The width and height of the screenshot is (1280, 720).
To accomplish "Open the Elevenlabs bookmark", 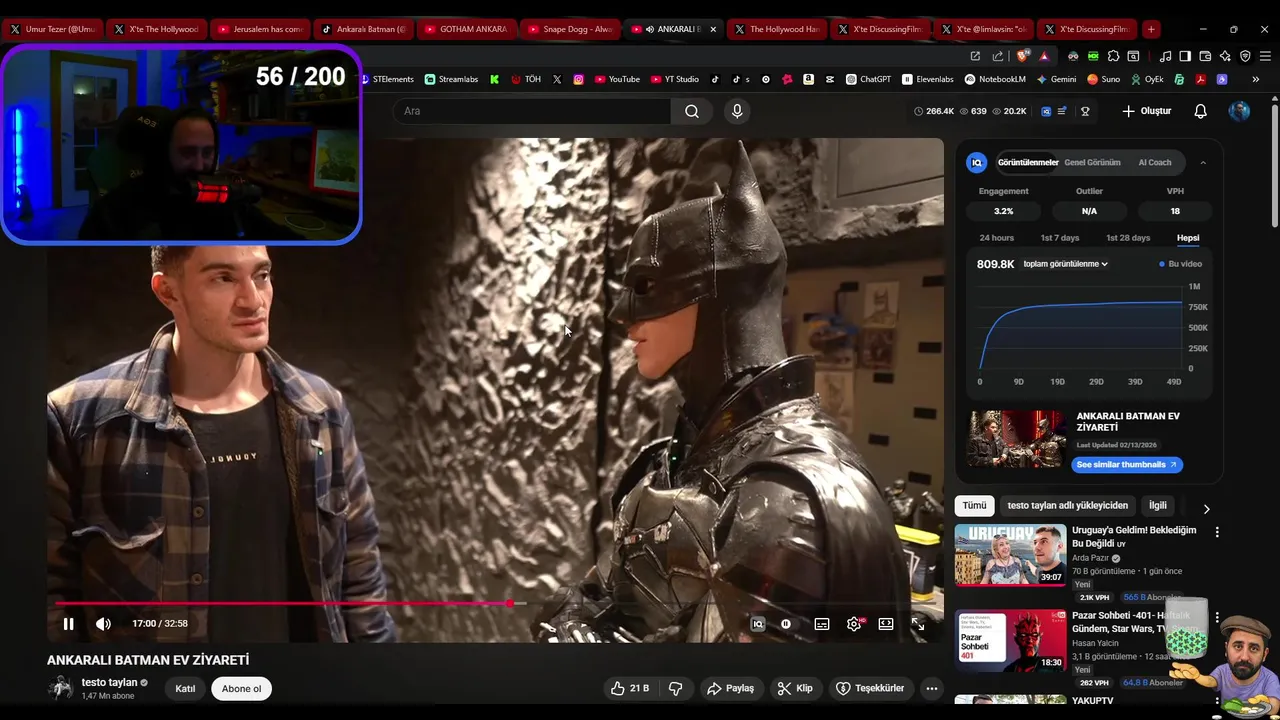I will (927, 79).
